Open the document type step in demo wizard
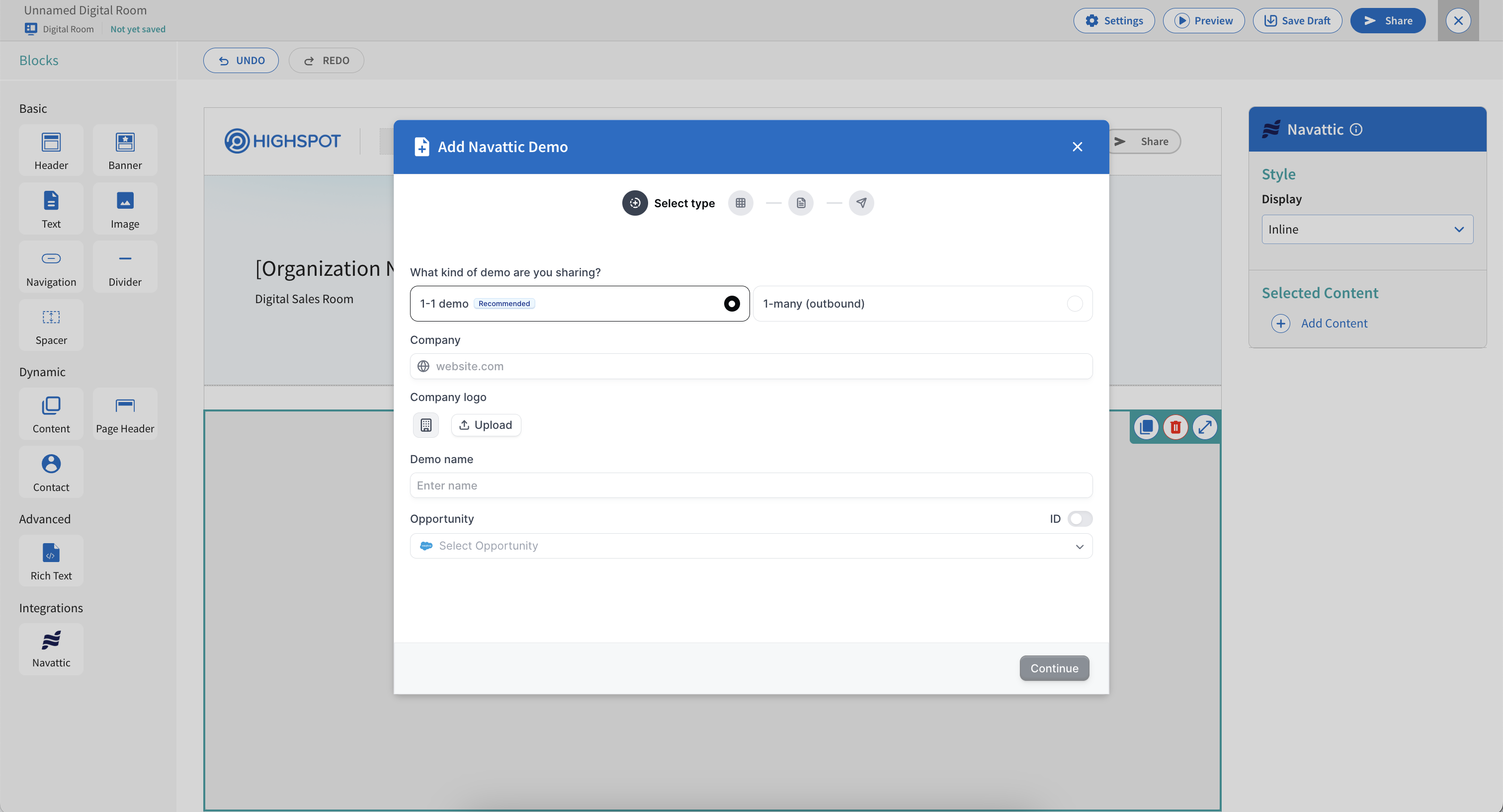The image size is (1503, 812). 801,203
